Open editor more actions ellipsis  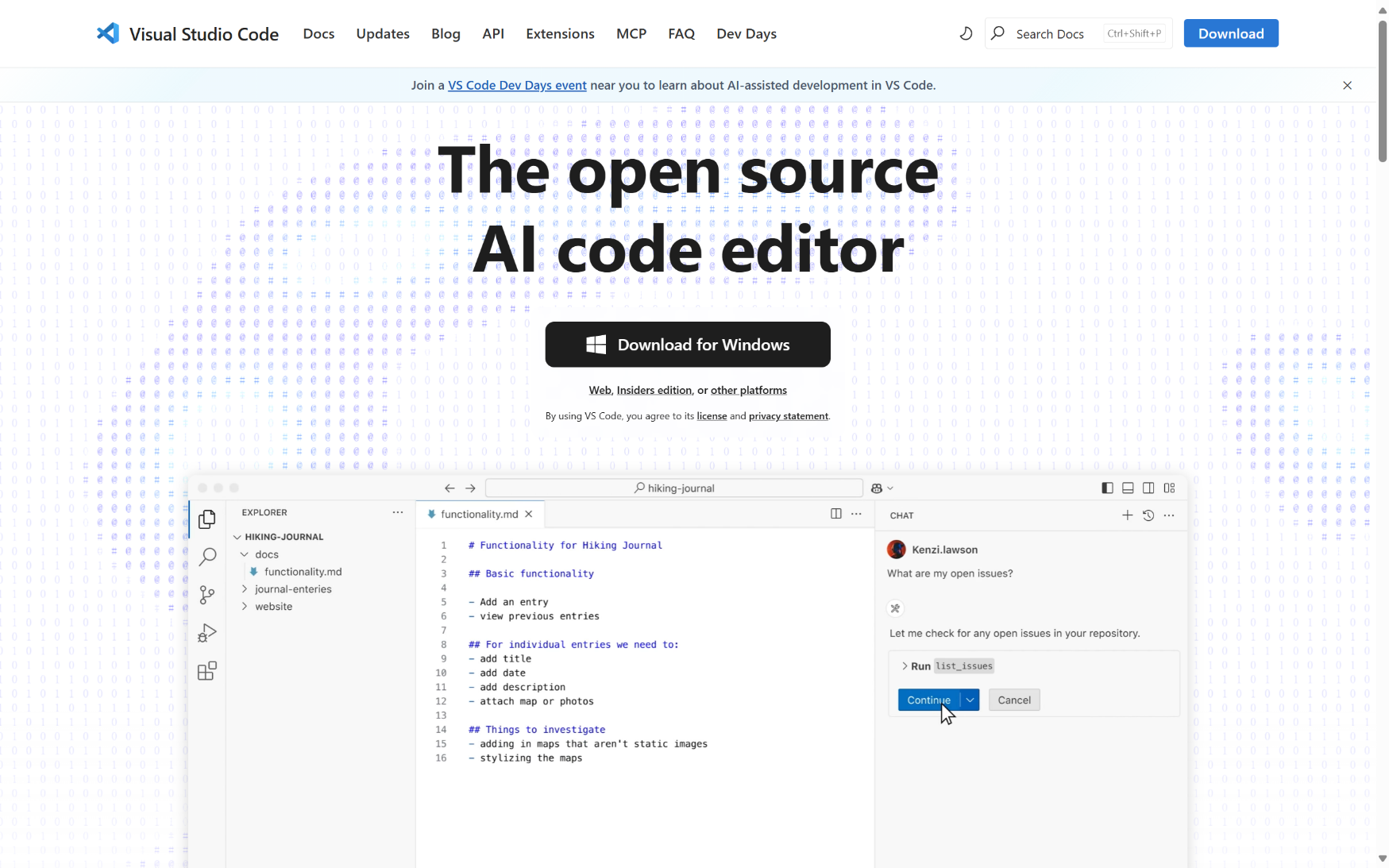856,514
